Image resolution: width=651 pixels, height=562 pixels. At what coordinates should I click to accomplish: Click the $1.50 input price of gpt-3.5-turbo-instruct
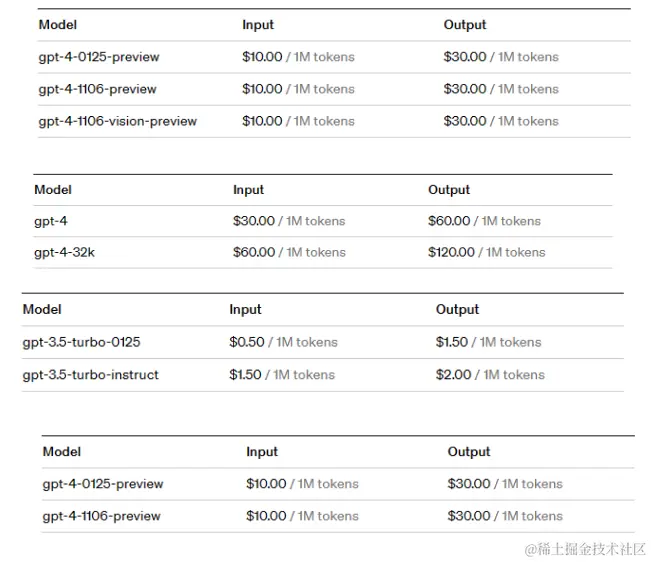[x=245, y=375]
